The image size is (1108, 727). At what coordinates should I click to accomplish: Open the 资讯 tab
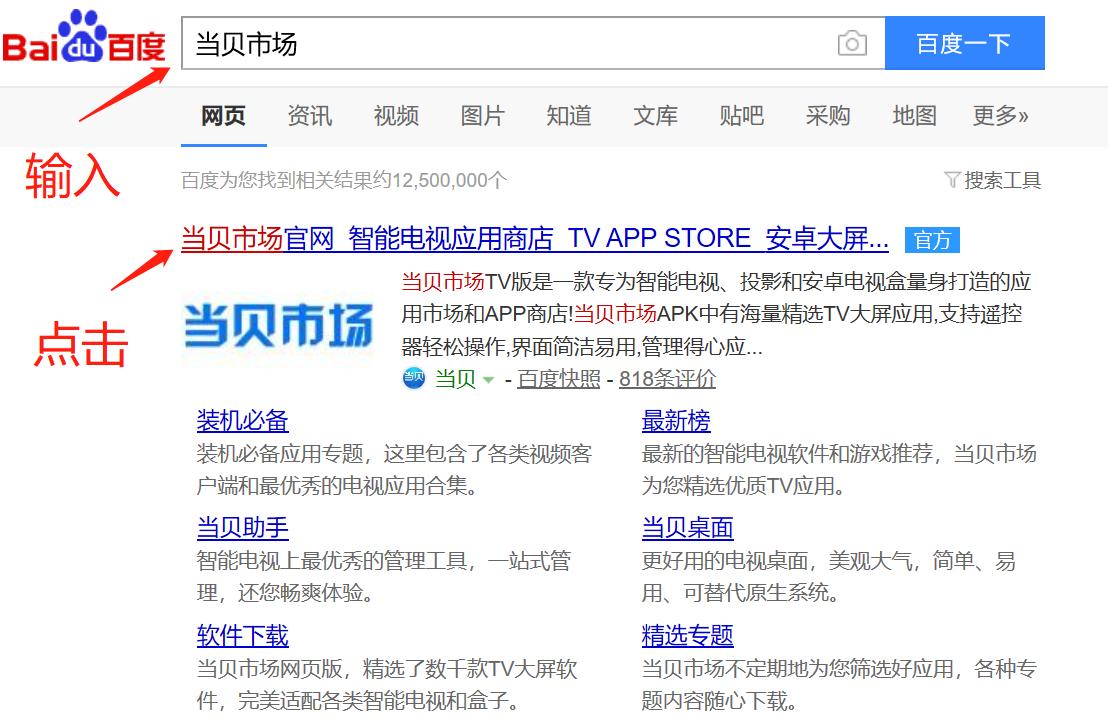click(x=309, y=115)
